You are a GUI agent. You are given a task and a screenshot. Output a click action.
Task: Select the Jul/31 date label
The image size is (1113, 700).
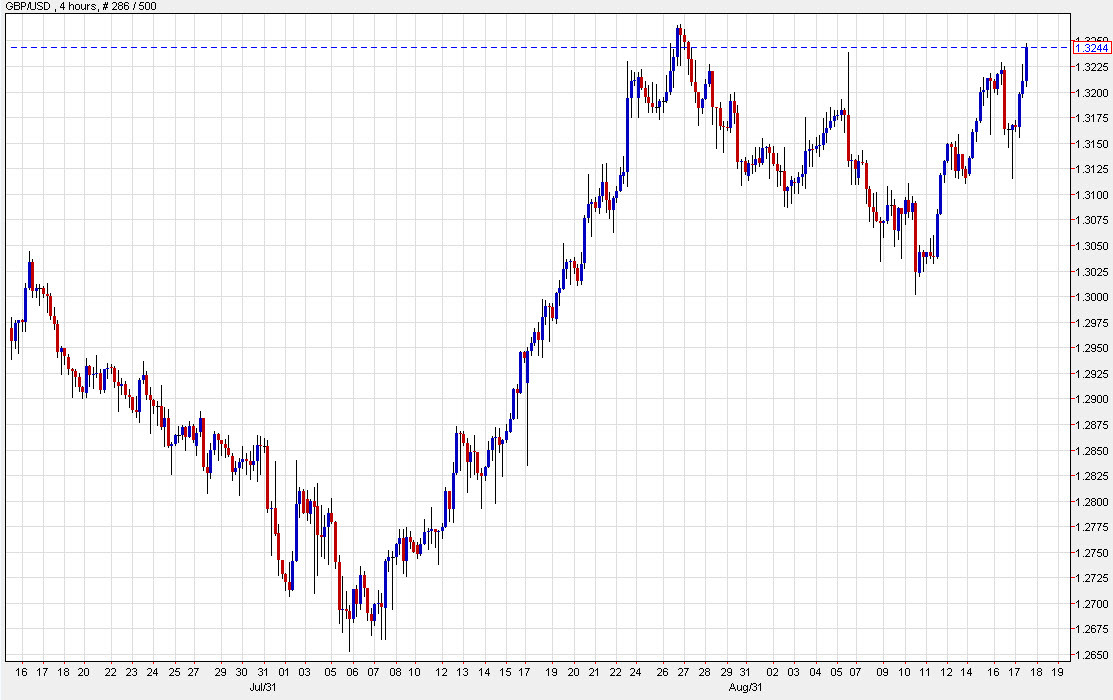[261, 687]
